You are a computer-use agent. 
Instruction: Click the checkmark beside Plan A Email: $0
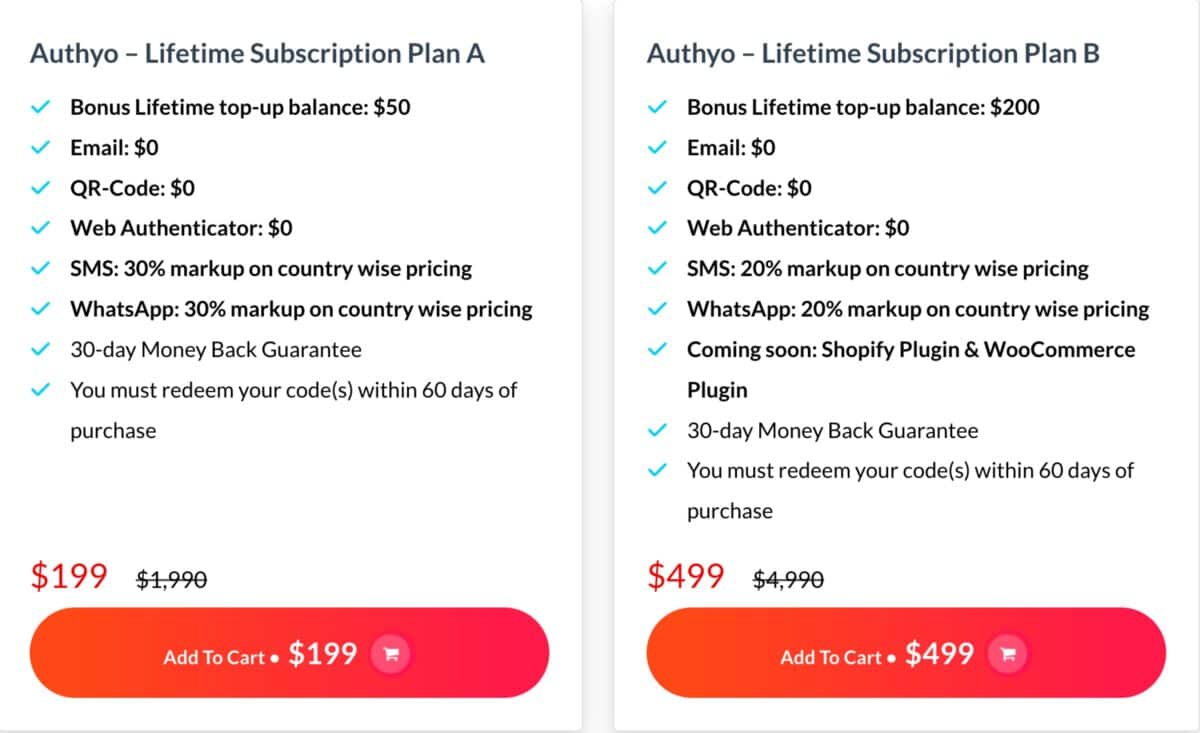point(41,148)
